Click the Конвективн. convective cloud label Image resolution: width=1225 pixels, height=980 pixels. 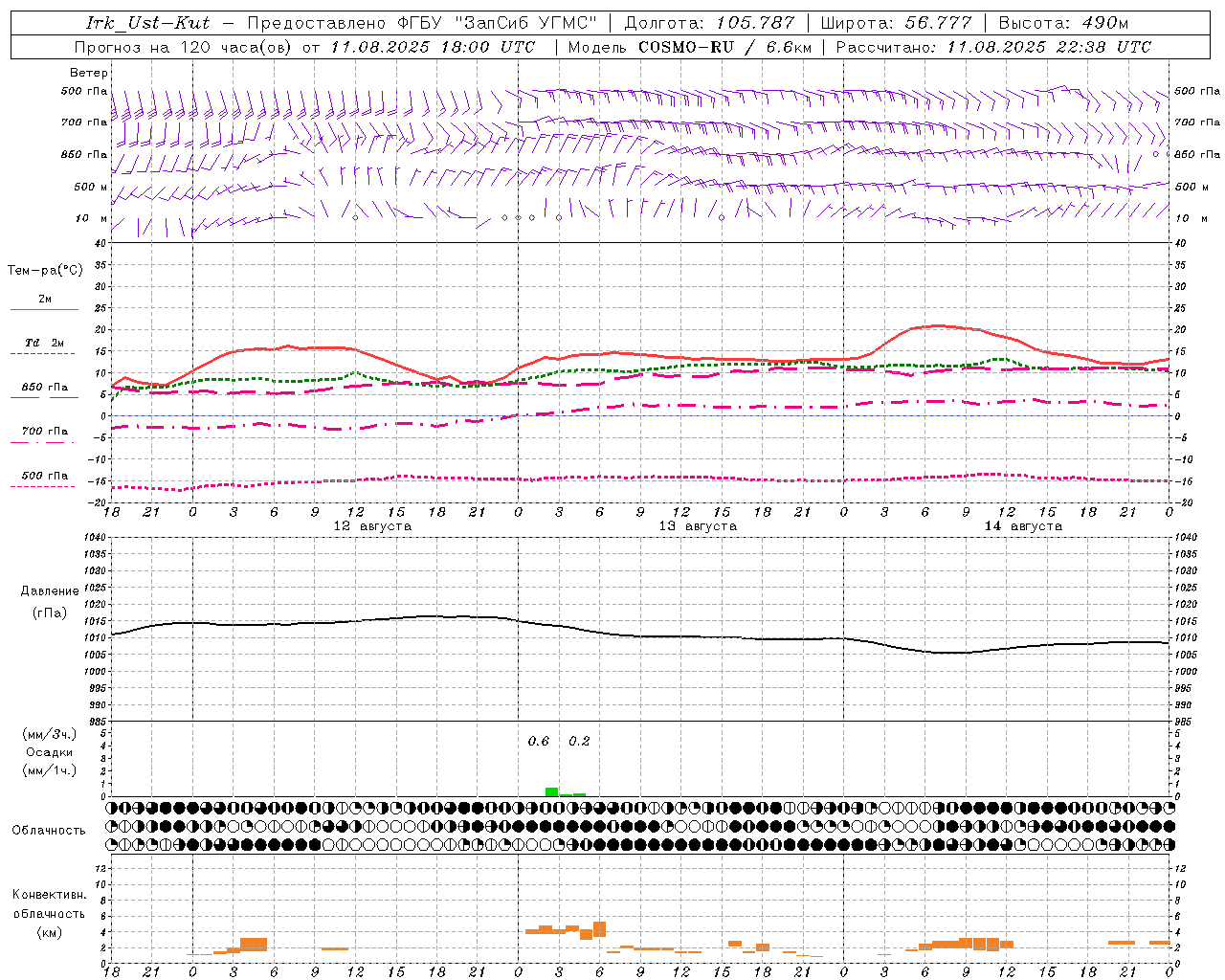click(50, 895)
